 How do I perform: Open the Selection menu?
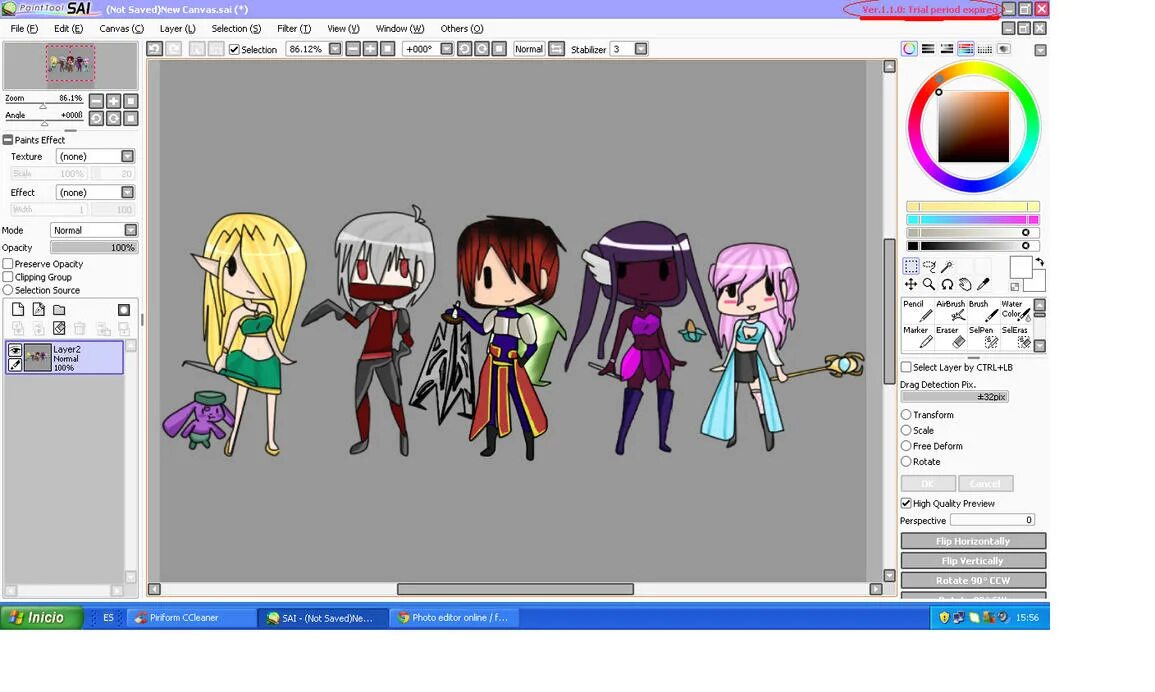(236, 29)
